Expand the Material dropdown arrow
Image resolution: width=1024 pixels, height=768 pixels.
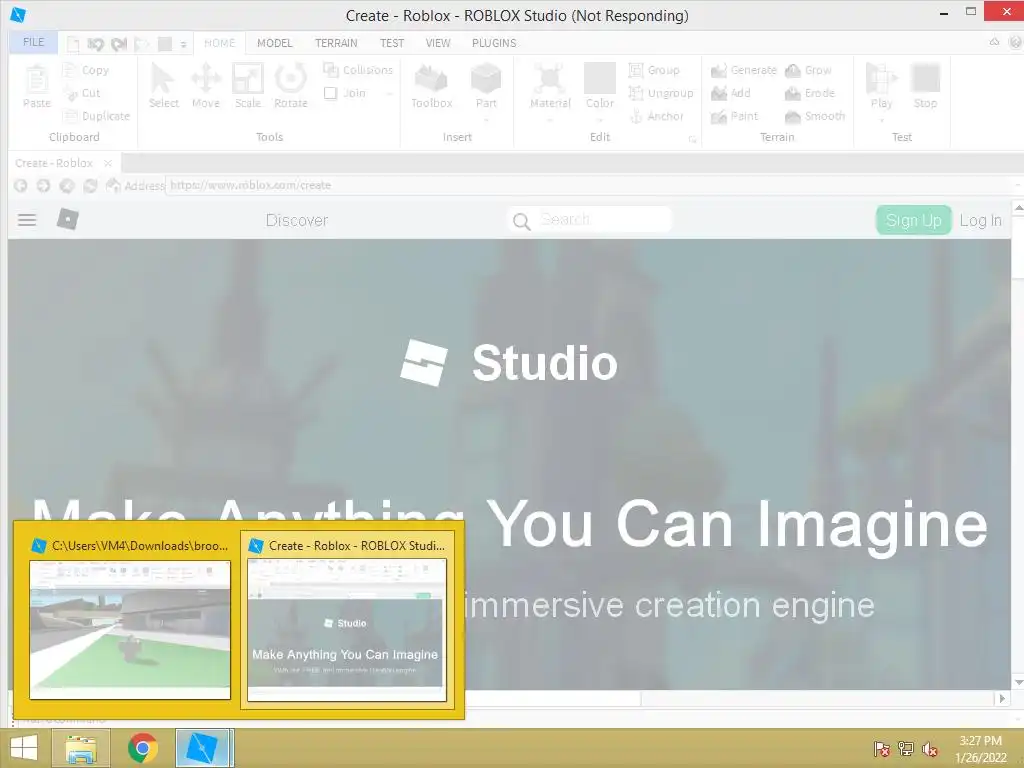pos(550,120)
